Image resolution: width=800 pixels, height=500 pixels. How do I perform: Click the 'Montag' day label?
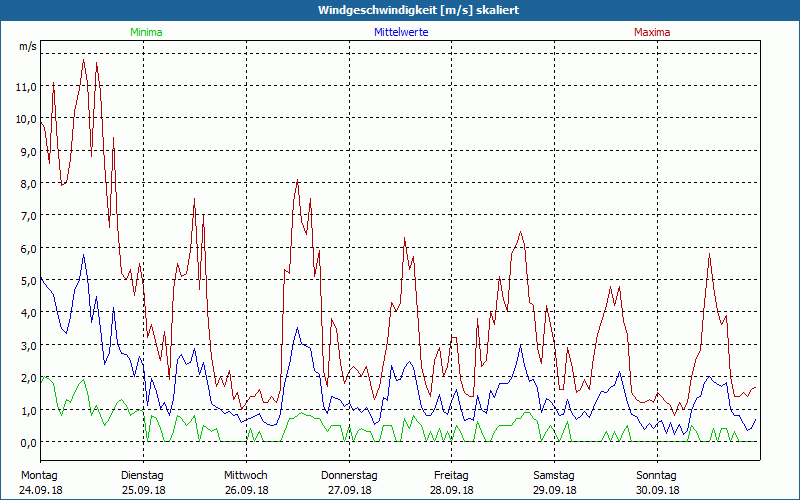39,476
